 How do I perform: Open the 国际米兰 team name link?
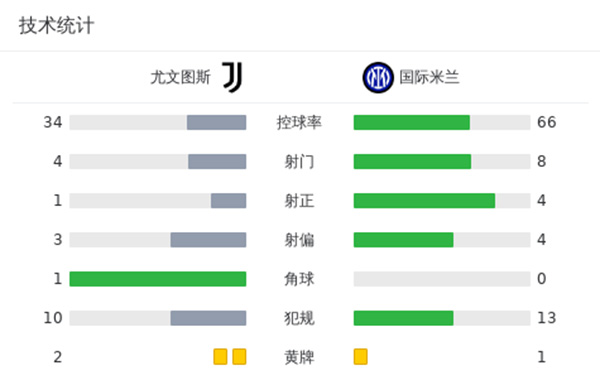click(x=429, y=77)
